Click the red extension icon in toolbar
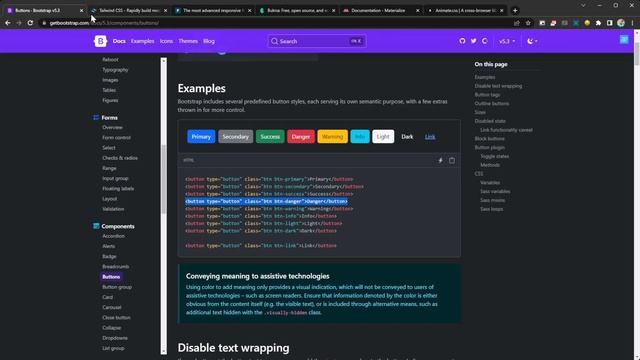 pos(553,23)
